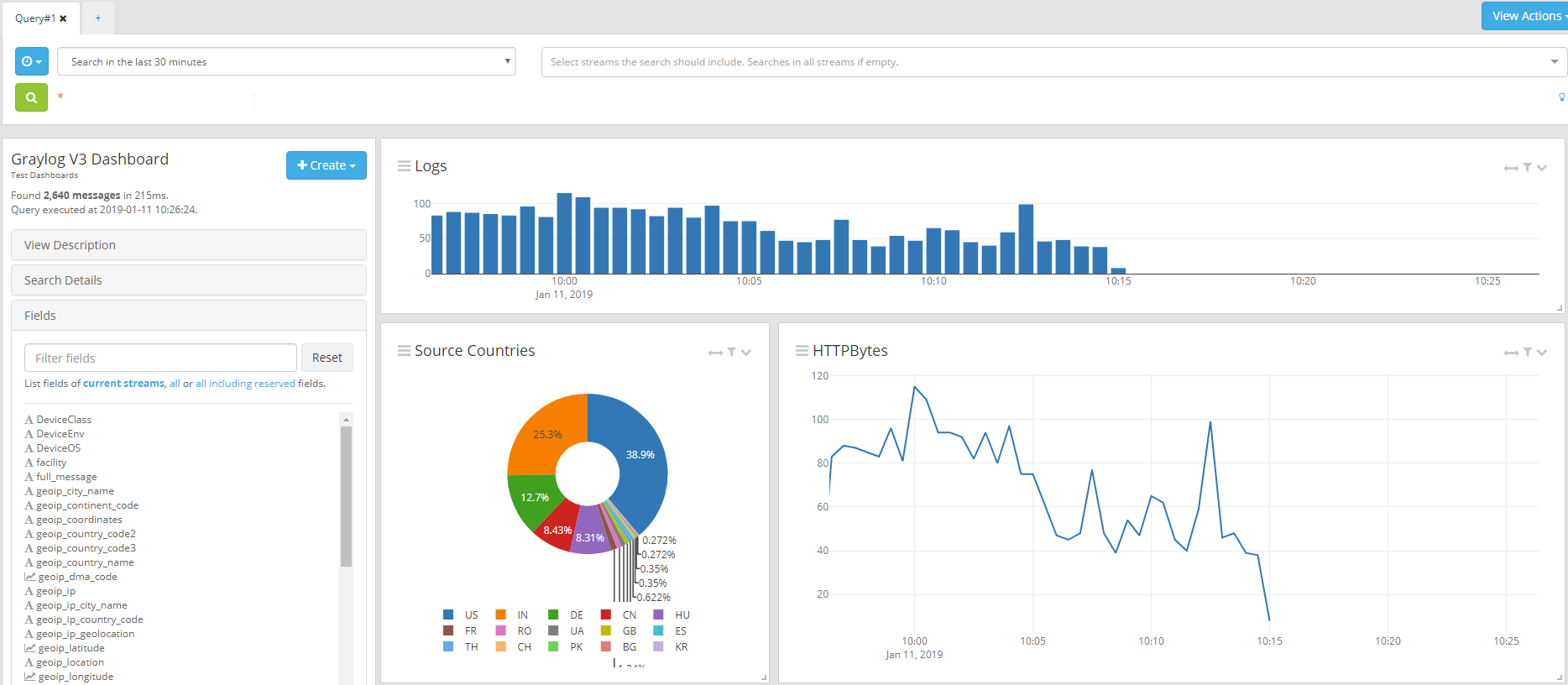This screenshot has height=685, width=1568.
Task: Click the Logs widget drag handle icon
Action: [x=404, y=166]
